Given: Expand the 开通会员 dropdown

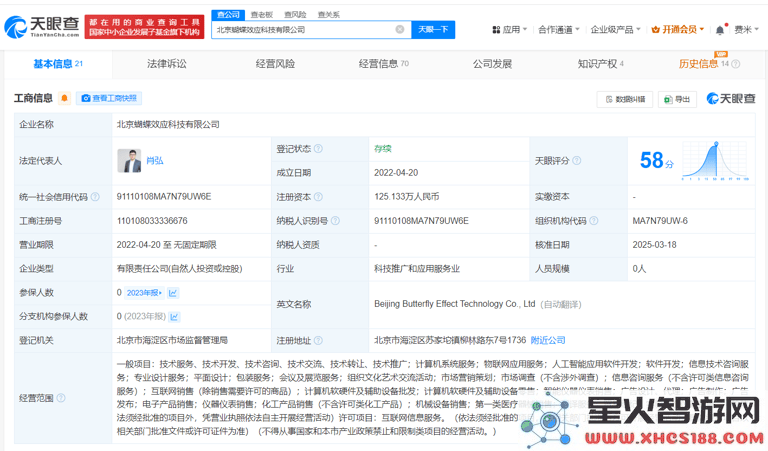Looking at the screenshot, I should pyautogui.click(x=678, y=30).
